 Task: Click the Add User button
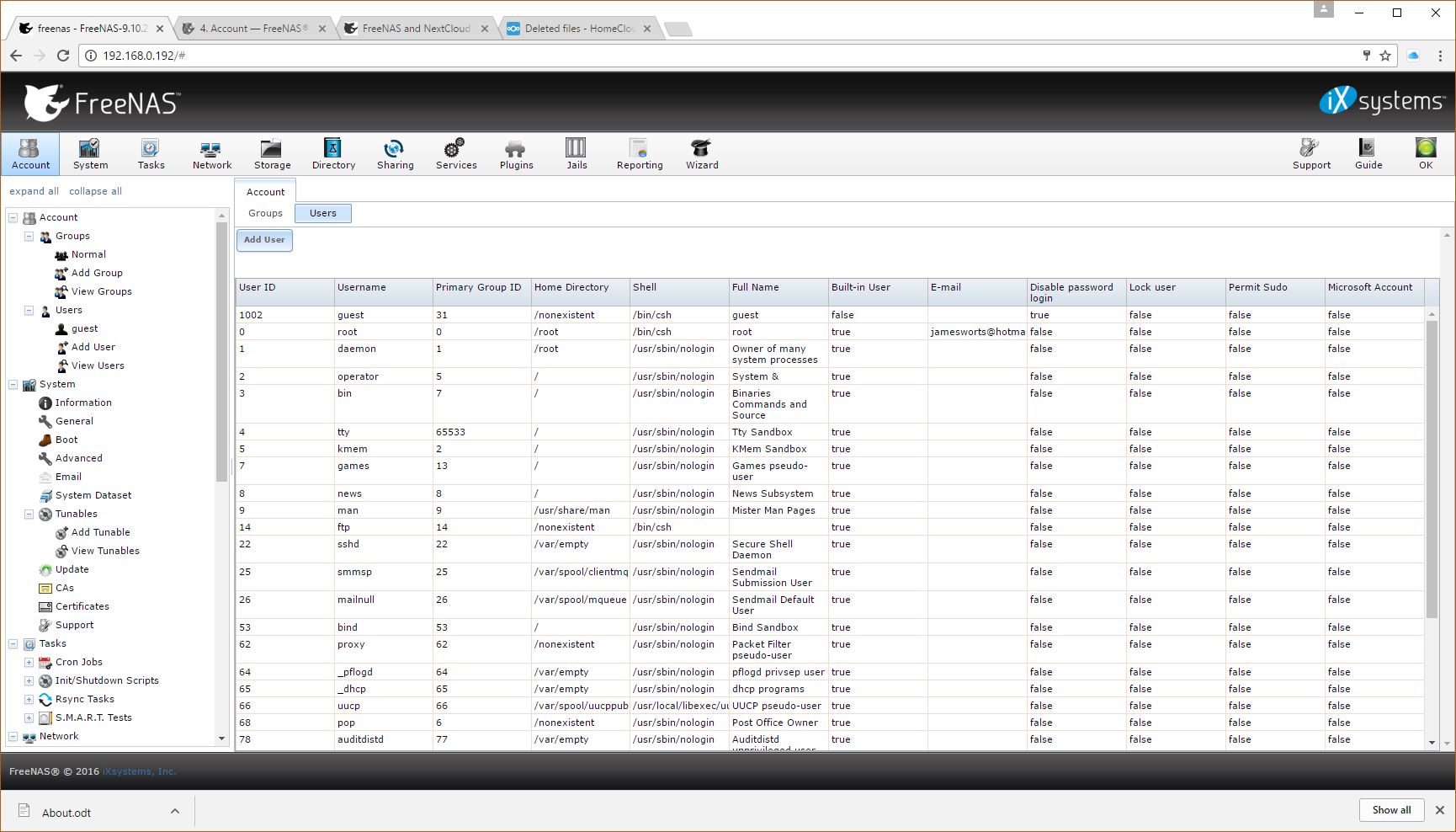(264, 240)
